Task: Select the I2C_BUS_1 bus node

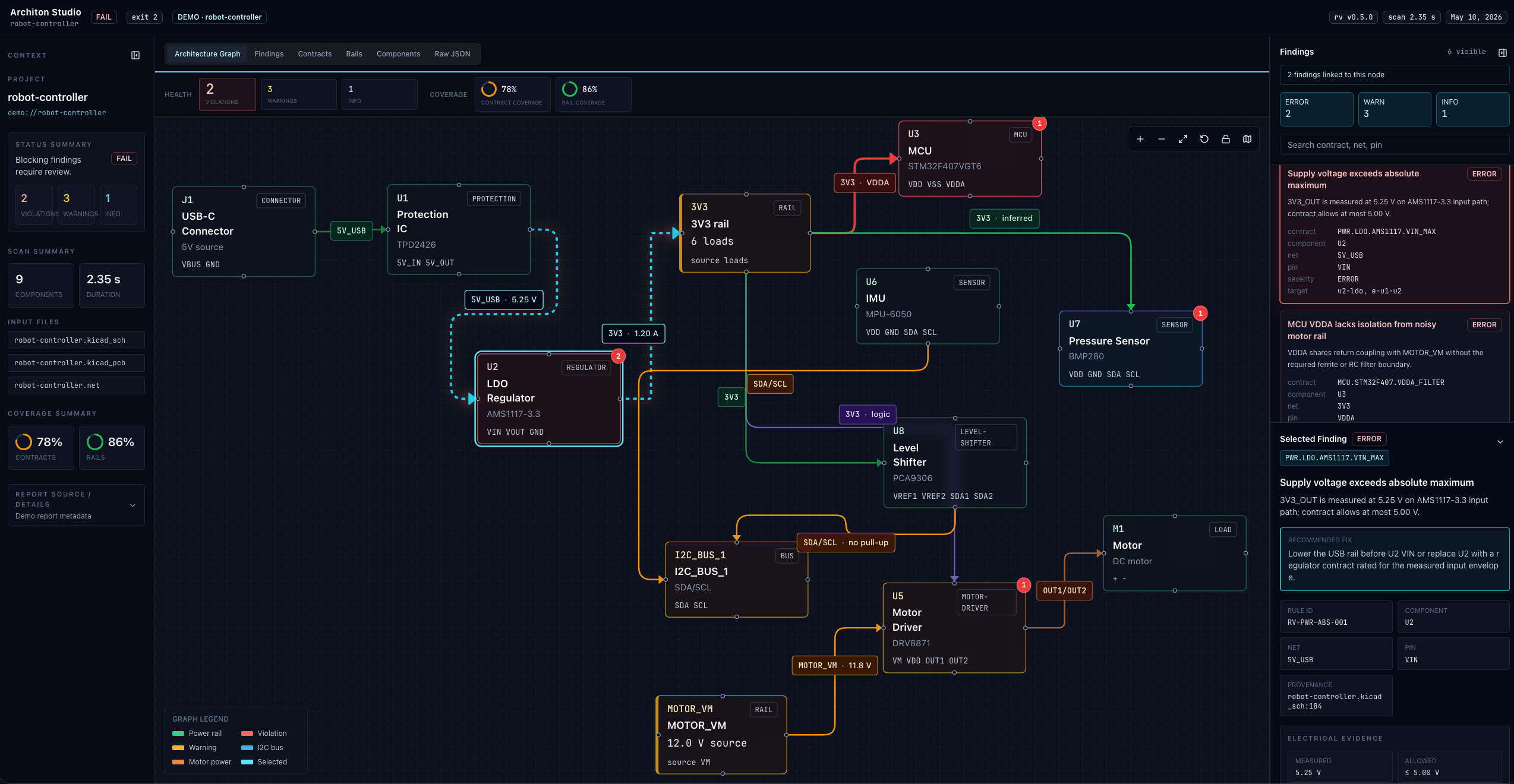Action: 736,580
